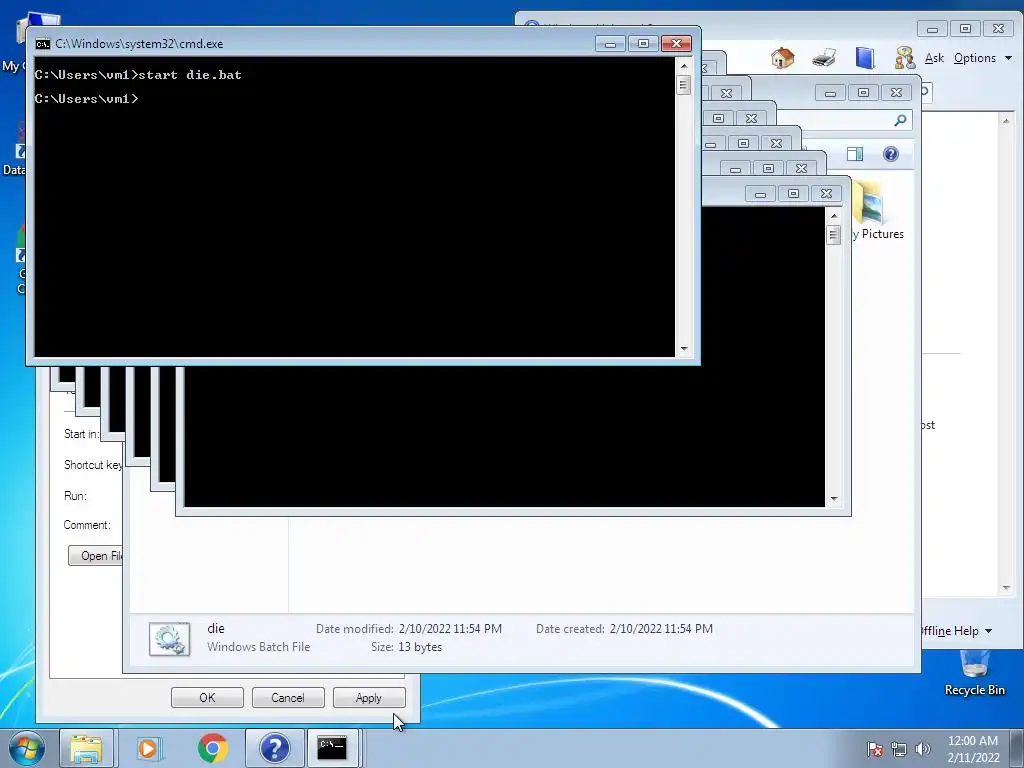
Task: Open Browse Help book icon
Action: click(x=865, y=58)
